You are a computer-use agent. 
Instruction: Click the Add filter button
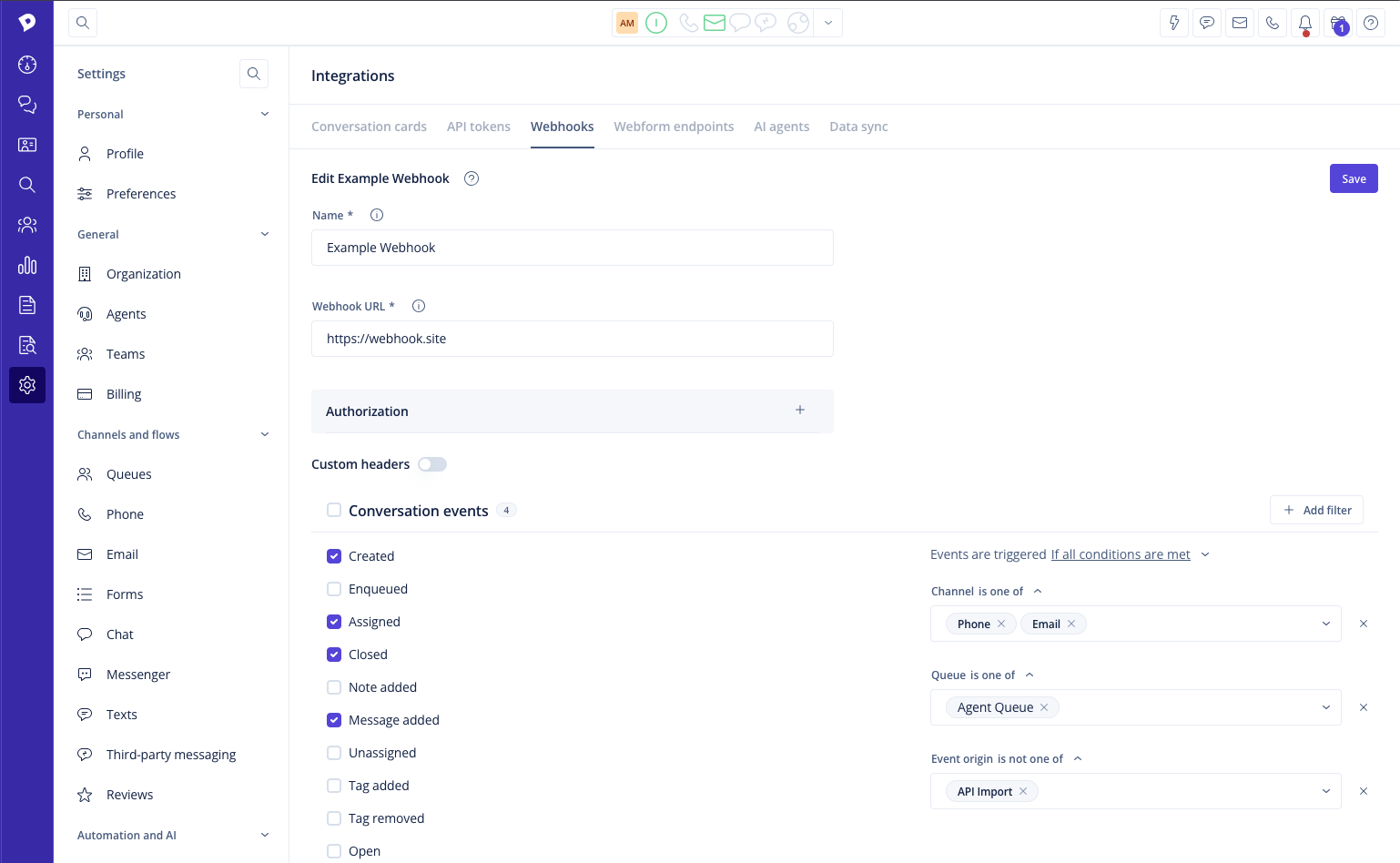click(x=1316, y=511)
